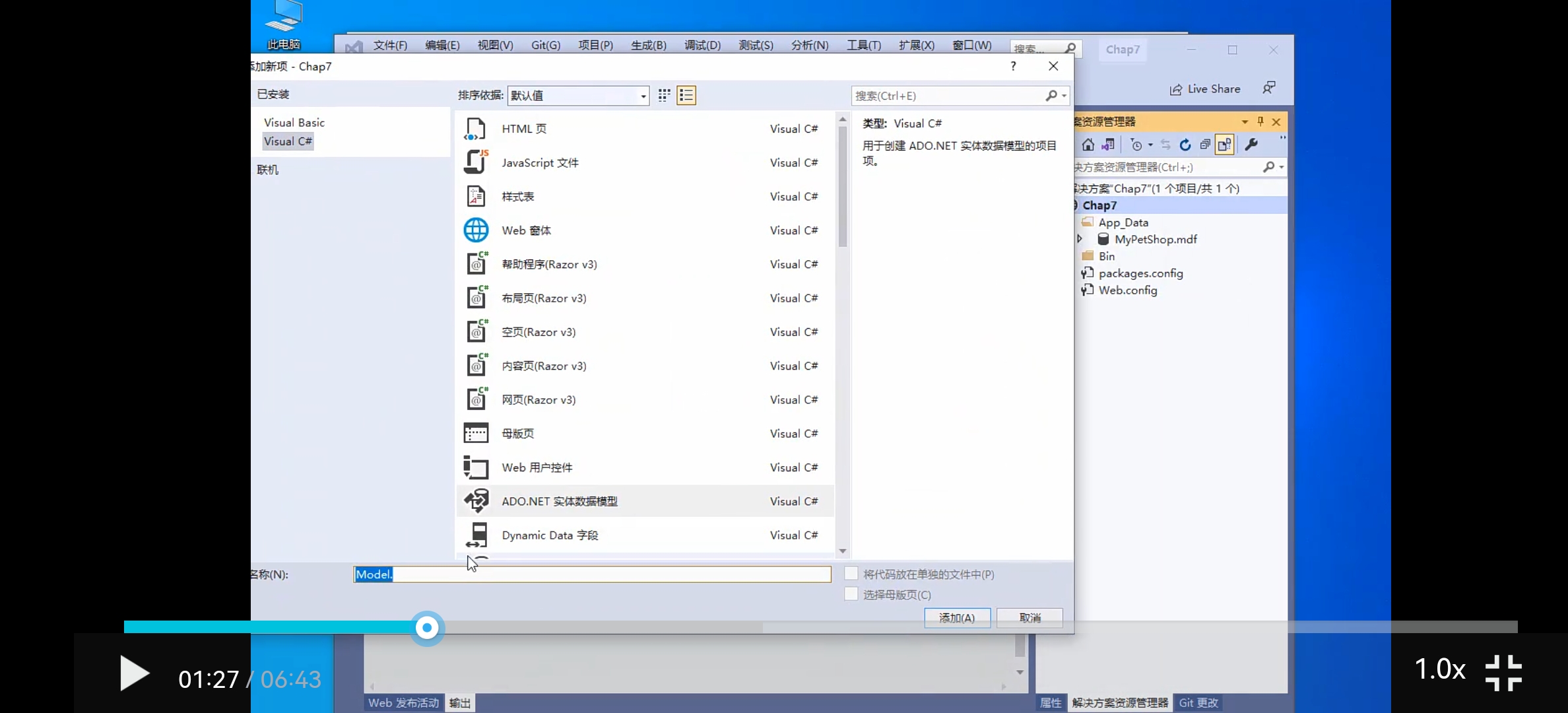Open the 排序依据 sort dropdown
This screenshot has height=713, width=1568.
(x=643, y=96)
